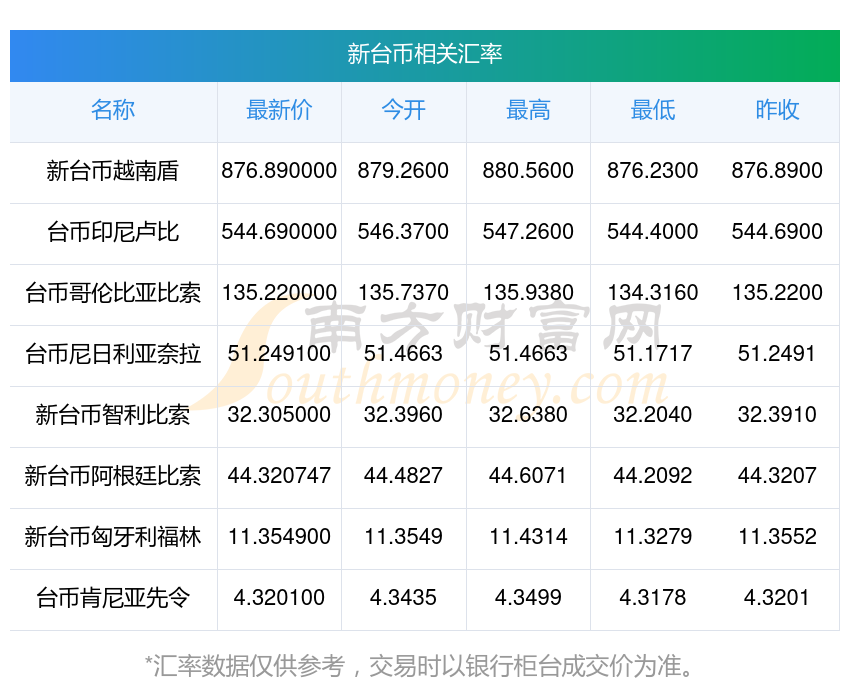The width and height of the screenshot is (850, 698).
Task: Click the 新台币相关汇率 title banner
Action: pos(424,55)
